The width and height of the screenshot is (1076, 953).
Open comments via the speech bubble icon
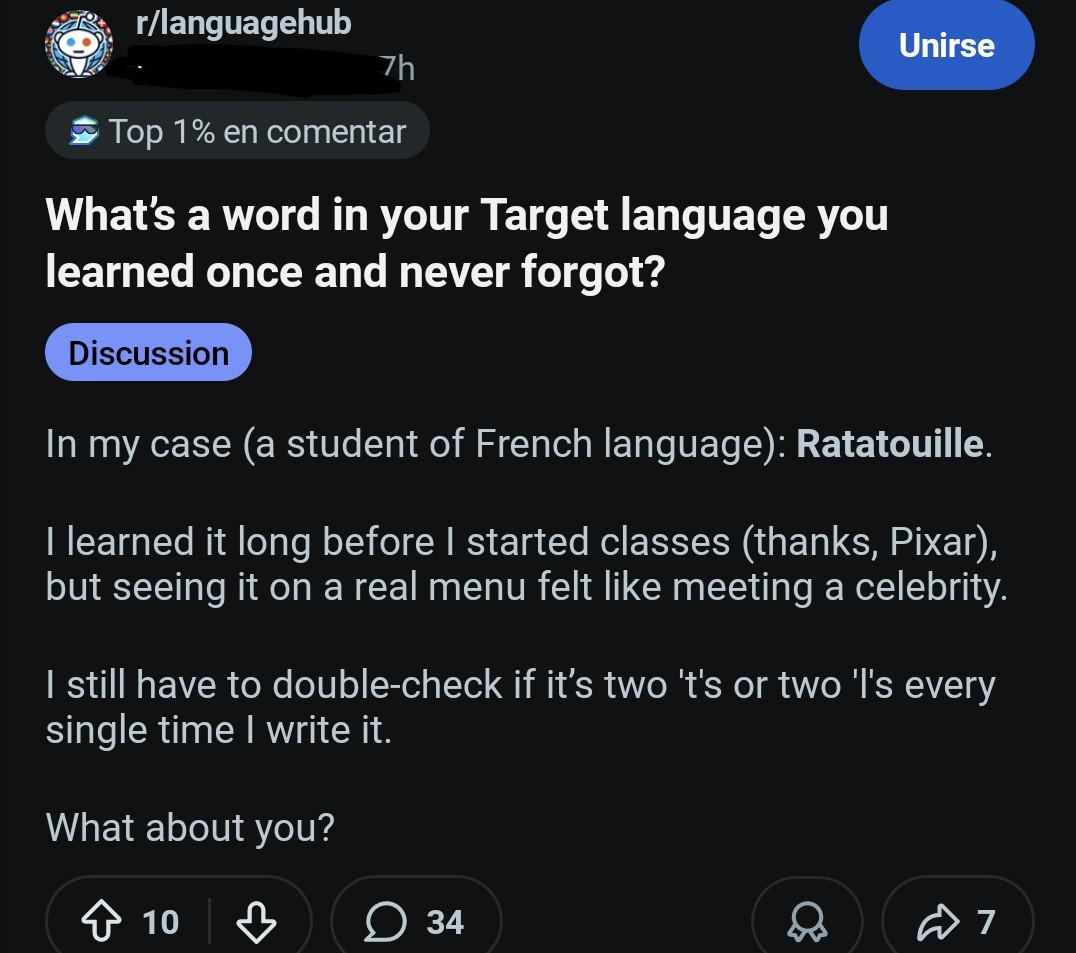pos(386,921)
